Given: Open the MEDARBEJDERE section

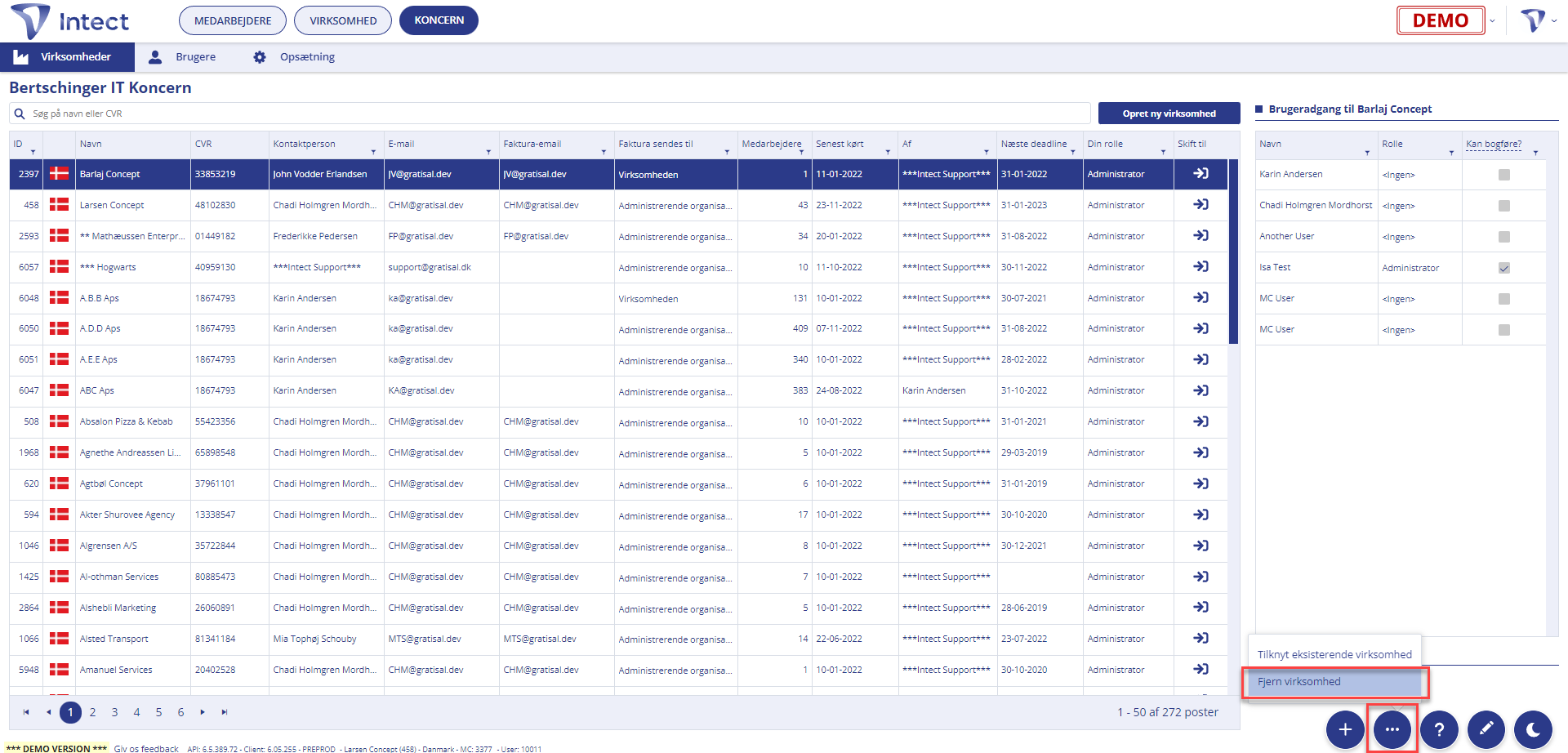Looking at the screenshot, I should [233, 20].
